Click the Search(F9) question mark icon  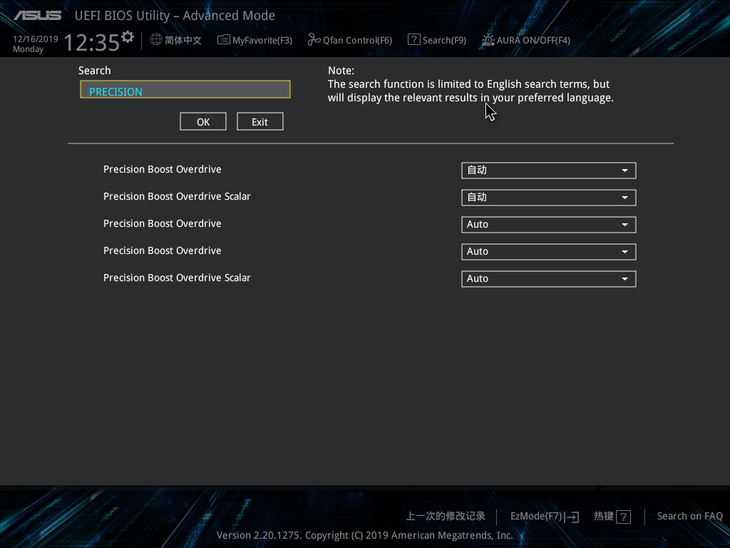point(413,40)
